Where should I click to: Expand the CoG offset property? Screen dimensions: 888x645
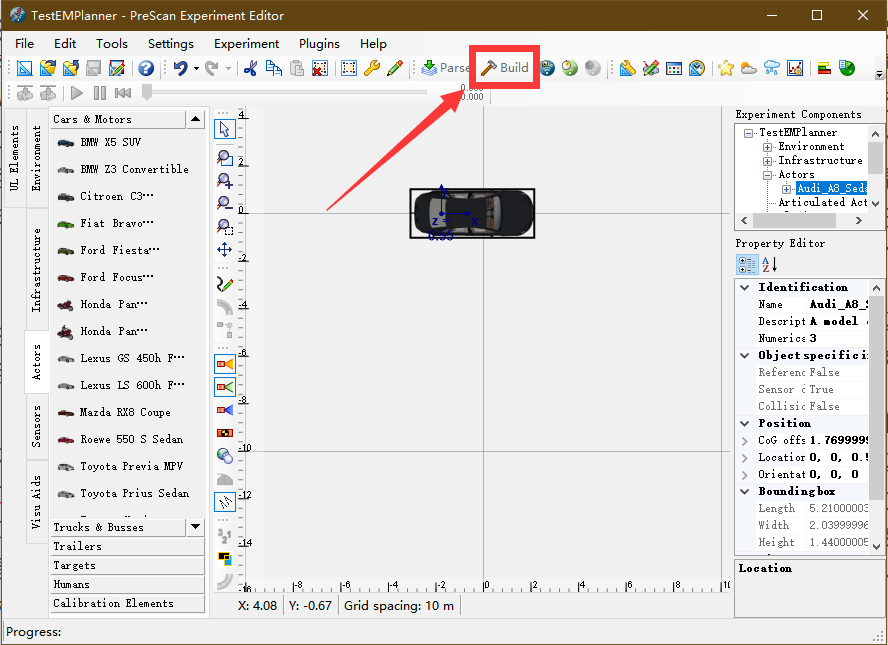[x=745, y=441]
